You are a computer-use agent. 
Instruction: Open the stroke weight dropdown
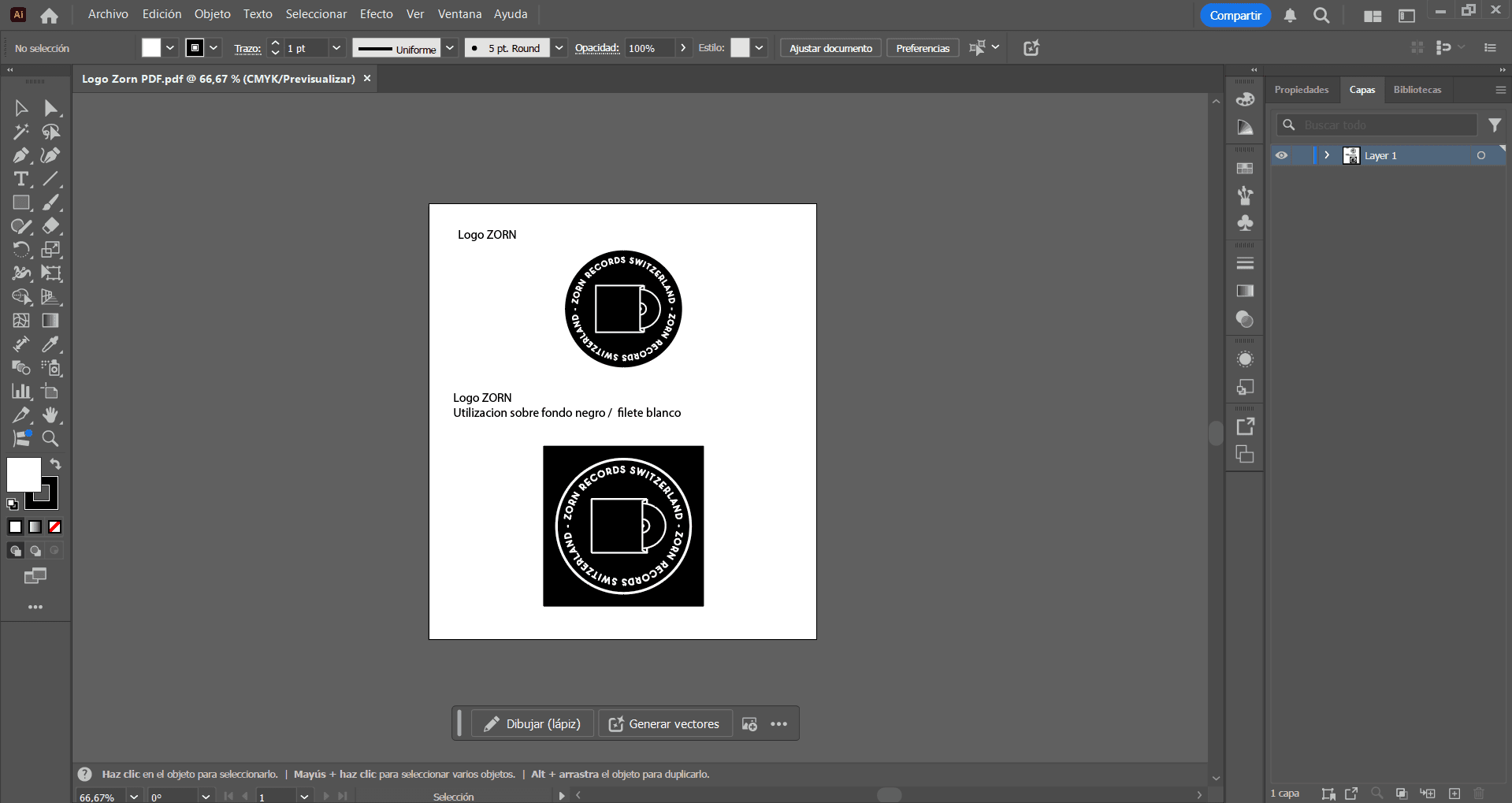336,48
